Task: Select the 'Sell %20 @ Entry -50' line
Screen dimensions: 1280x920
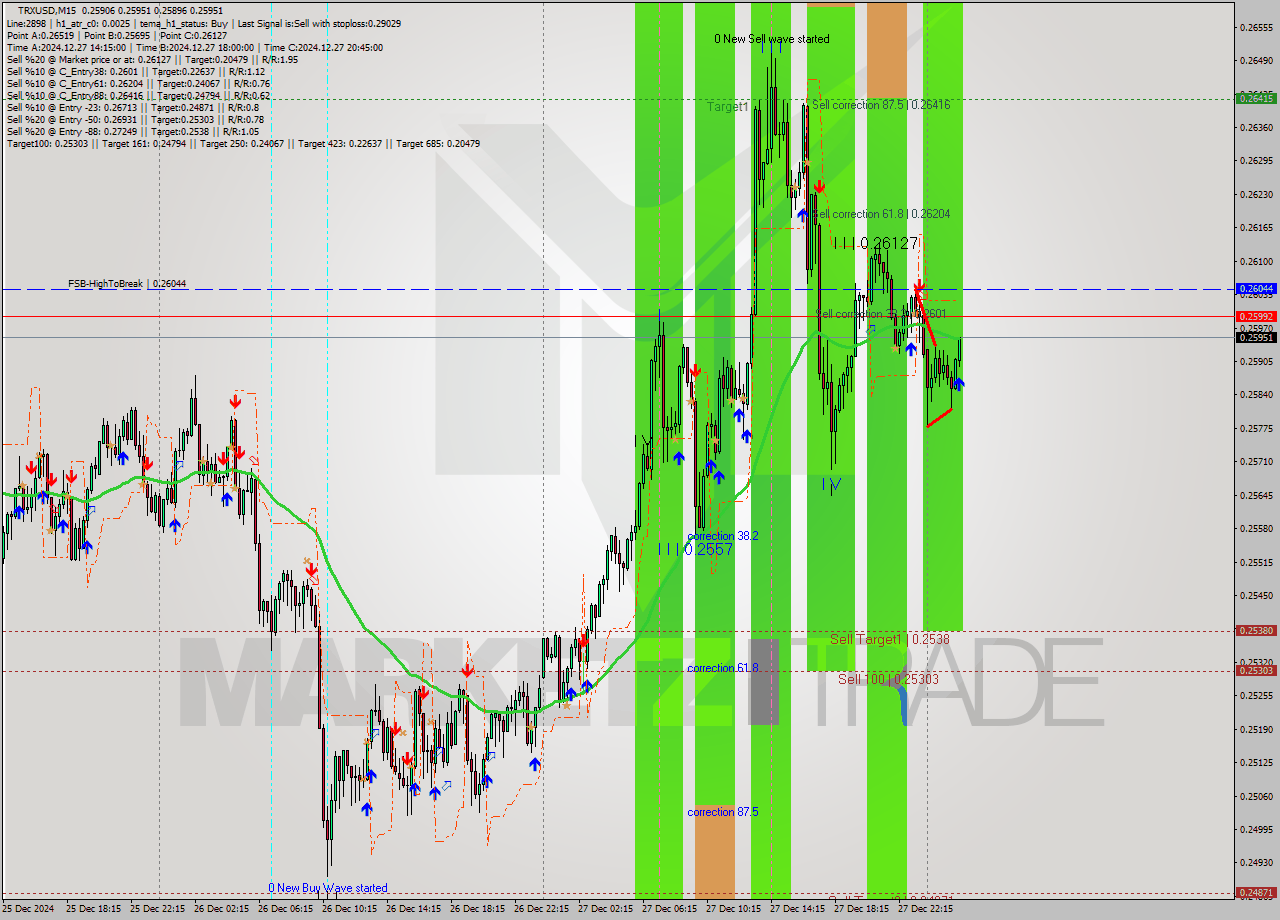Action: tap(135, 119)
